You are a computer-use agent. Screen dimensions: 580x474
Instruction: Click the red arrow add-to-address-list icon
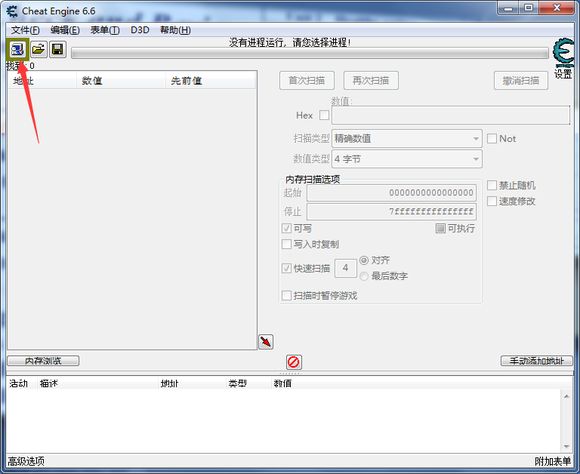(266, 342)
